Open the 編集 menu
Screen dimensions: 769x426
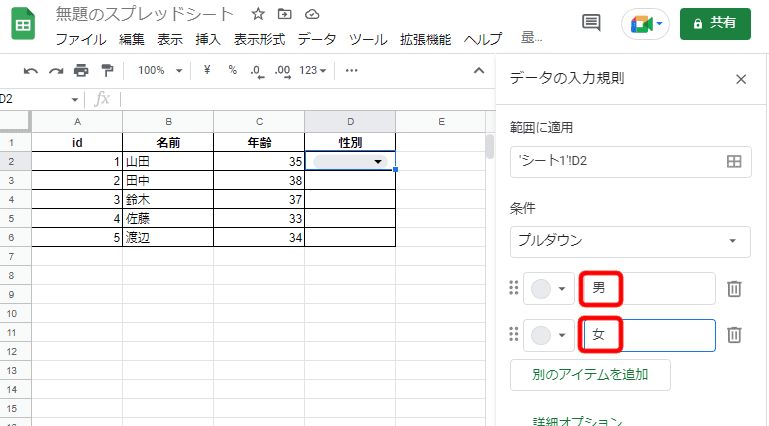[131, 39]
